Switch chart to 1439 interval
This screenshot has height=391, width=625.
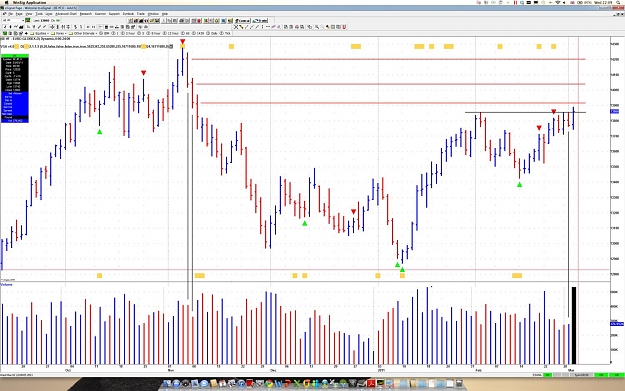197,33
